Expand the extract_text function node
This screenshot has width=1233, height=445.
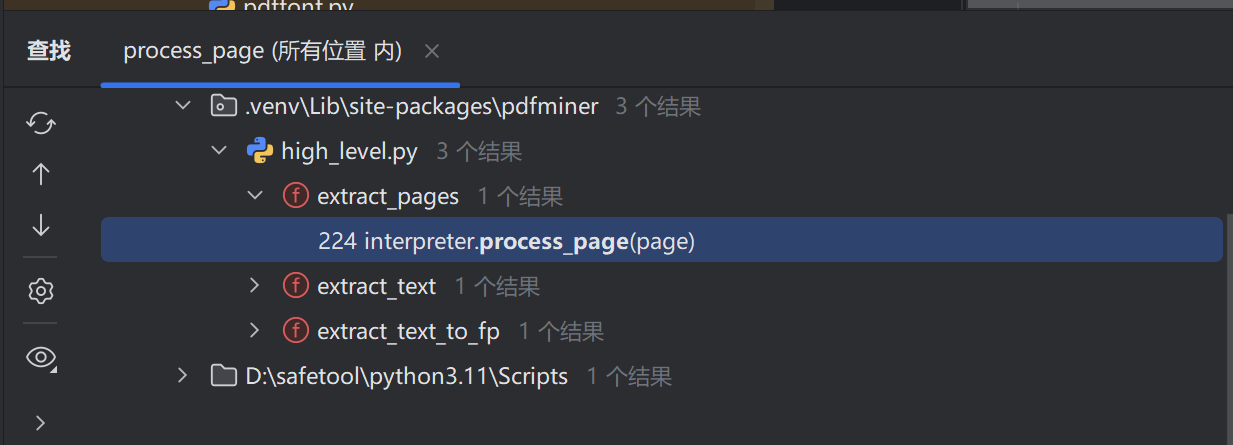click(255, 286)
